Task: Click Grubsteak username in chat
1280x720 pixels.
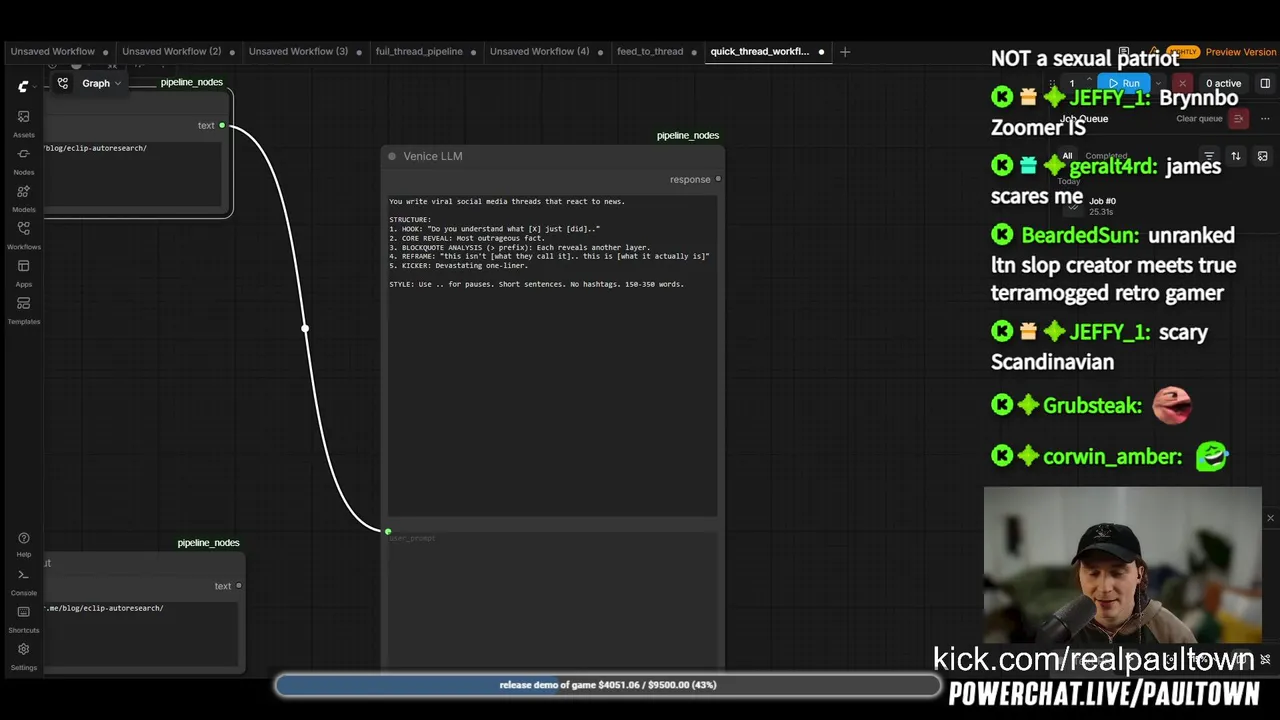Action: coord(1092,406)
